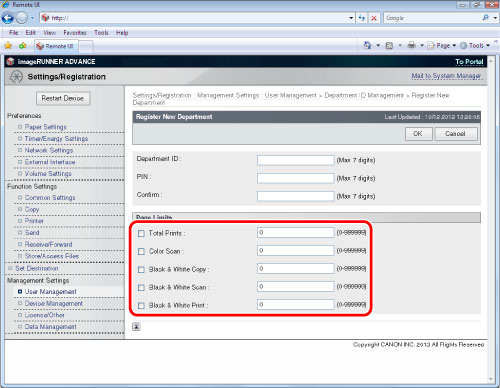The height and width of the screenshot is (388, 500).
Task: Tick the Black & White Scan checkbox
Action: [141, 287]
